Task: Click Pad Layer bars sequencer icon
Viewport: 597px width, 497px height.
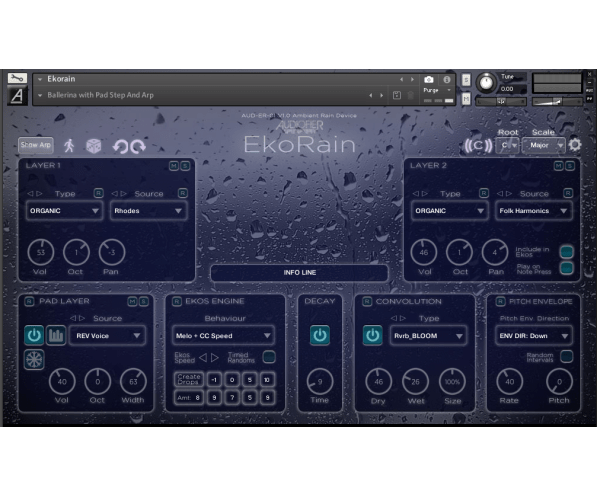Action: tap(56, 336)
